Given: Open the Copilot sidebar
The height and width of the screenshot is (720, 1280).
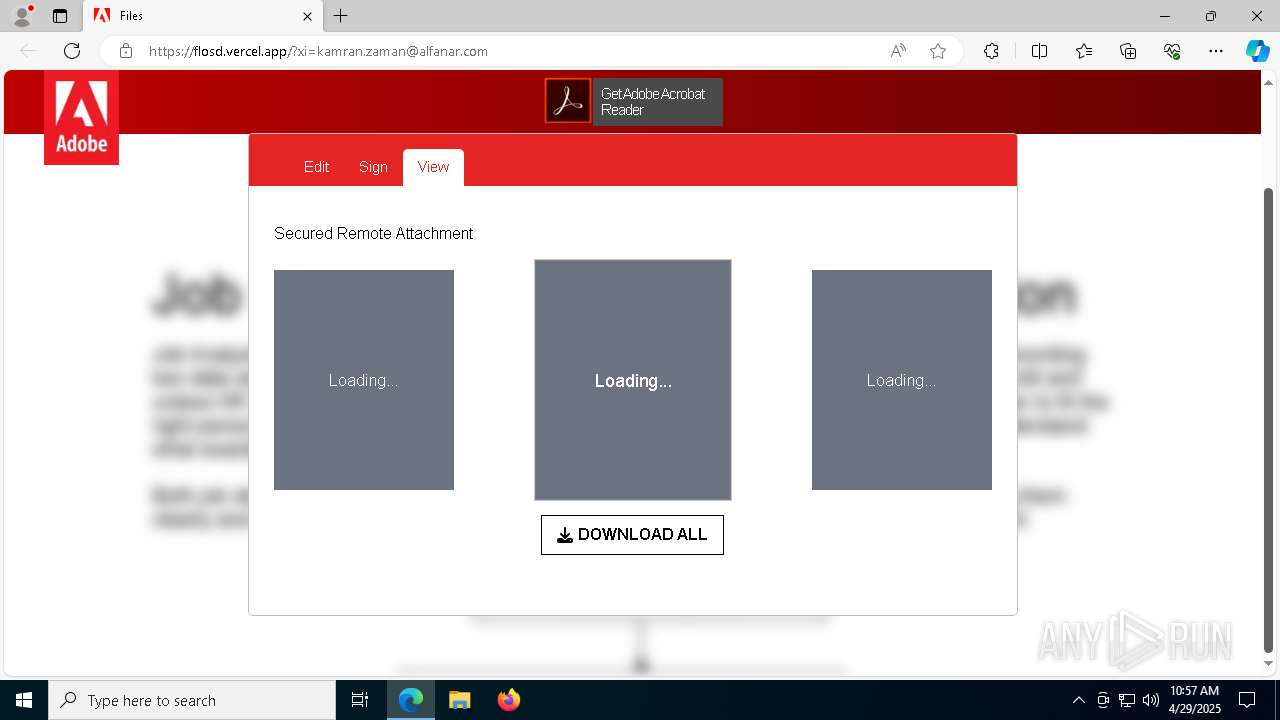Looking at the screenshot, I should [1257, 51].
